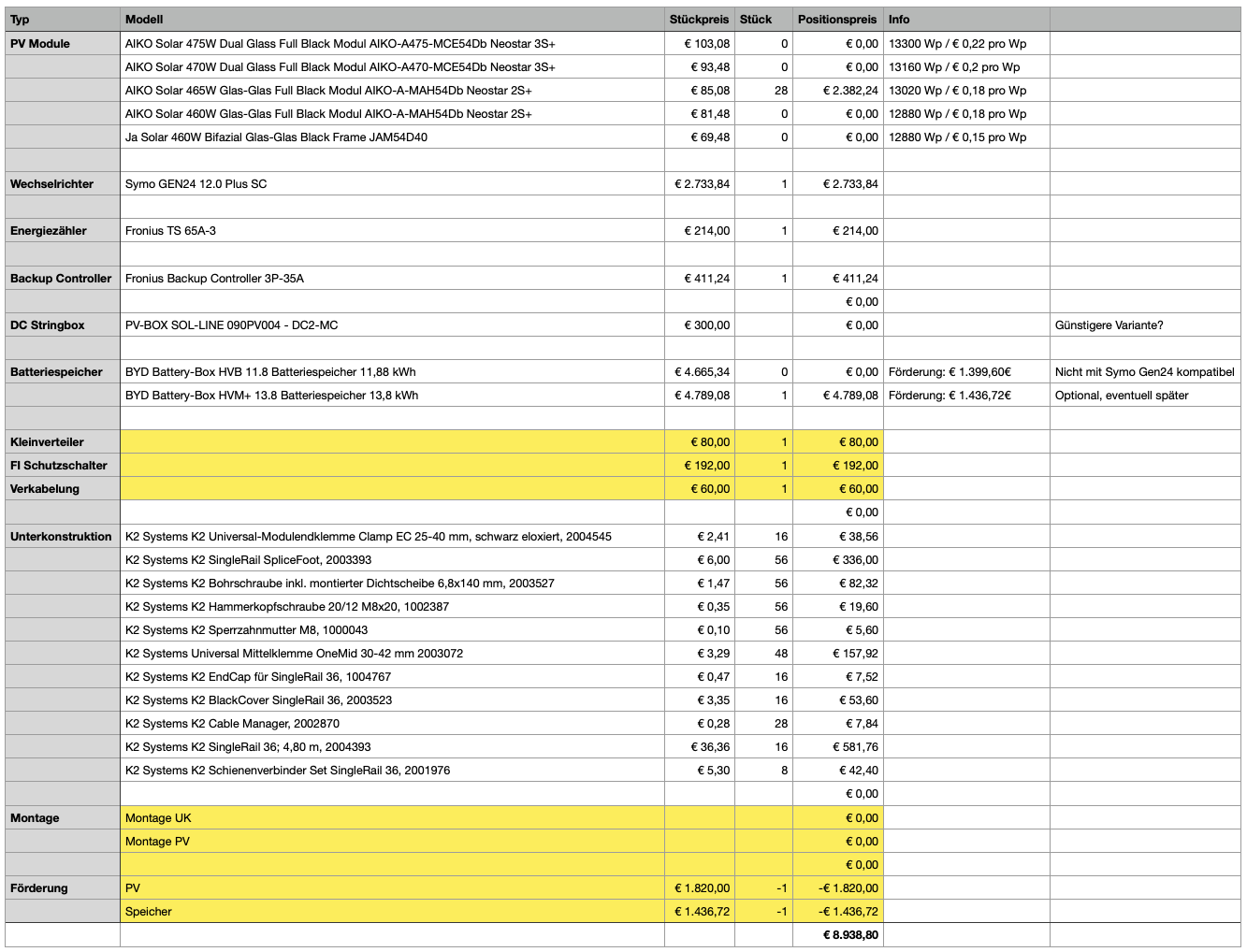The height and width of the screenshot is (952, 1247).
Task: Click the Förderung Speicher cell
Action: 392,912
